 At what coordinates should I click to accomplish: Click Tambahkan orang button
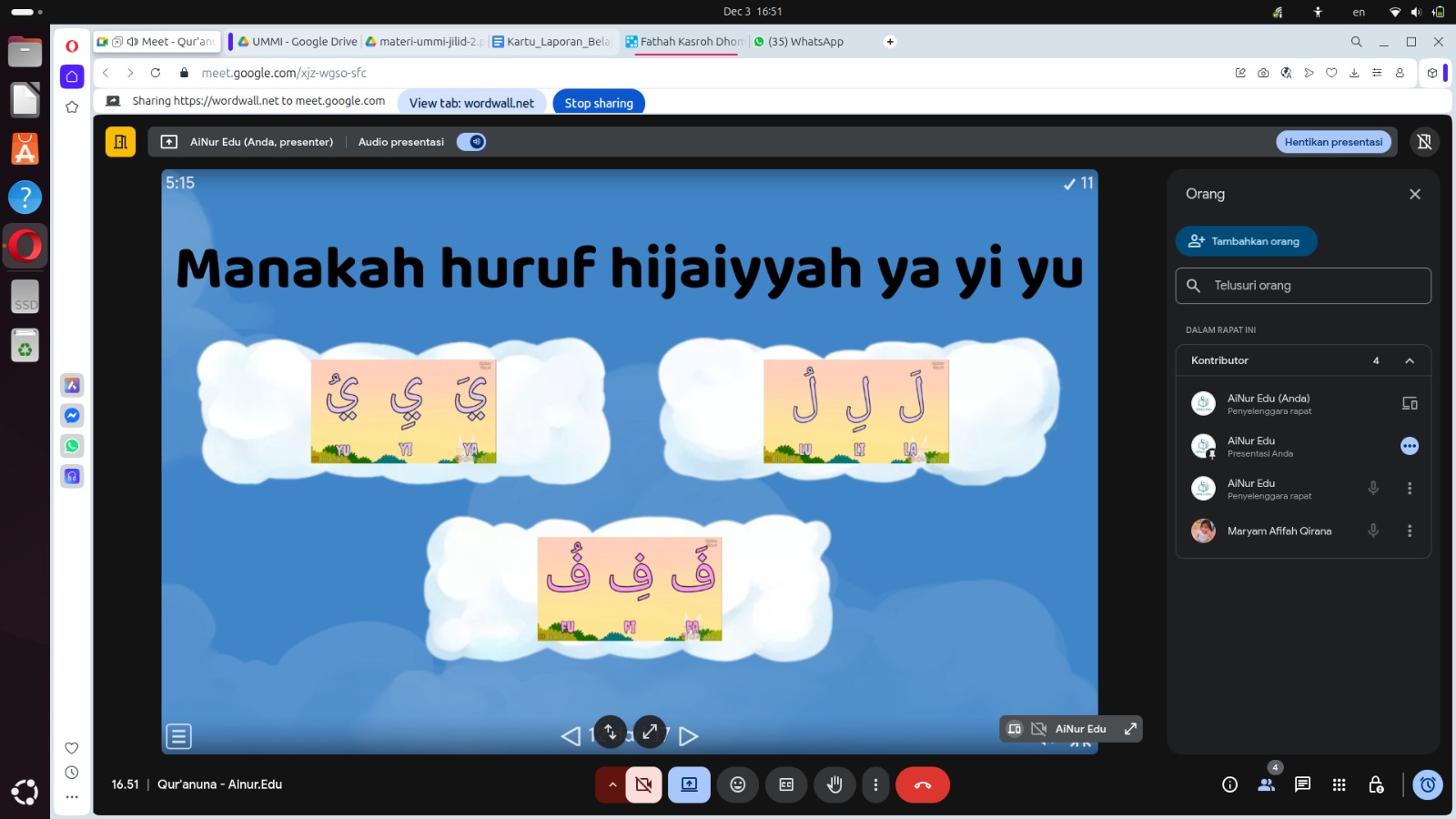(1246, 241)
